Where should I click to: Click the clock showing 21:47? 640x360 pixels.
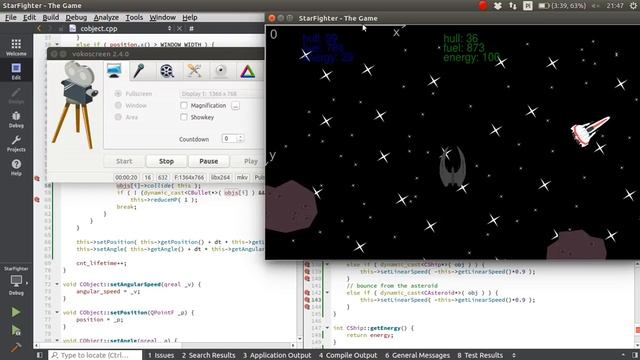click(615, 5)
